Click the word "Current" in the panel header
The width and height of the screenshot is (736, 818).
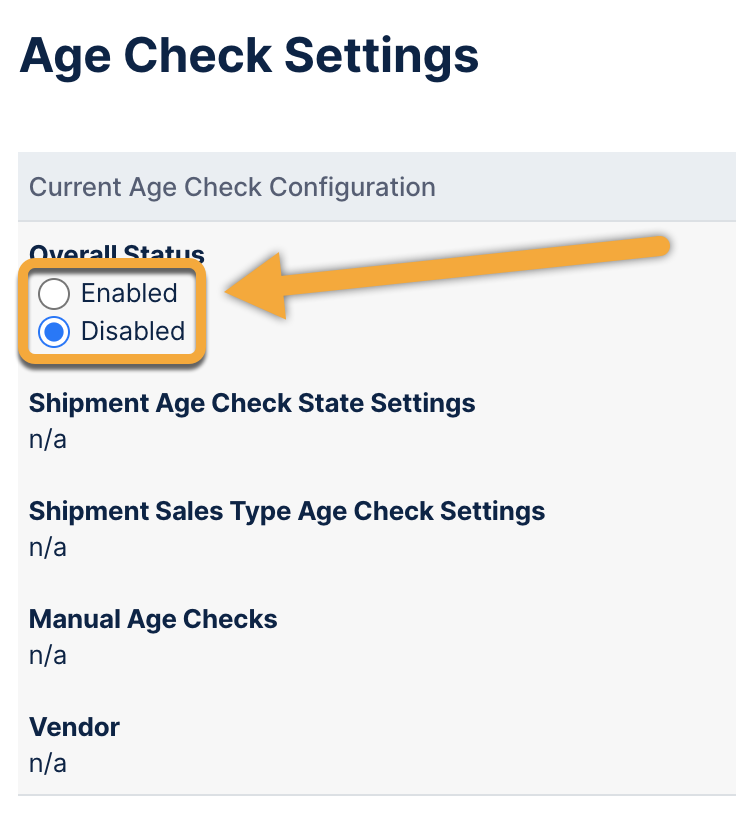click(75, 187)
